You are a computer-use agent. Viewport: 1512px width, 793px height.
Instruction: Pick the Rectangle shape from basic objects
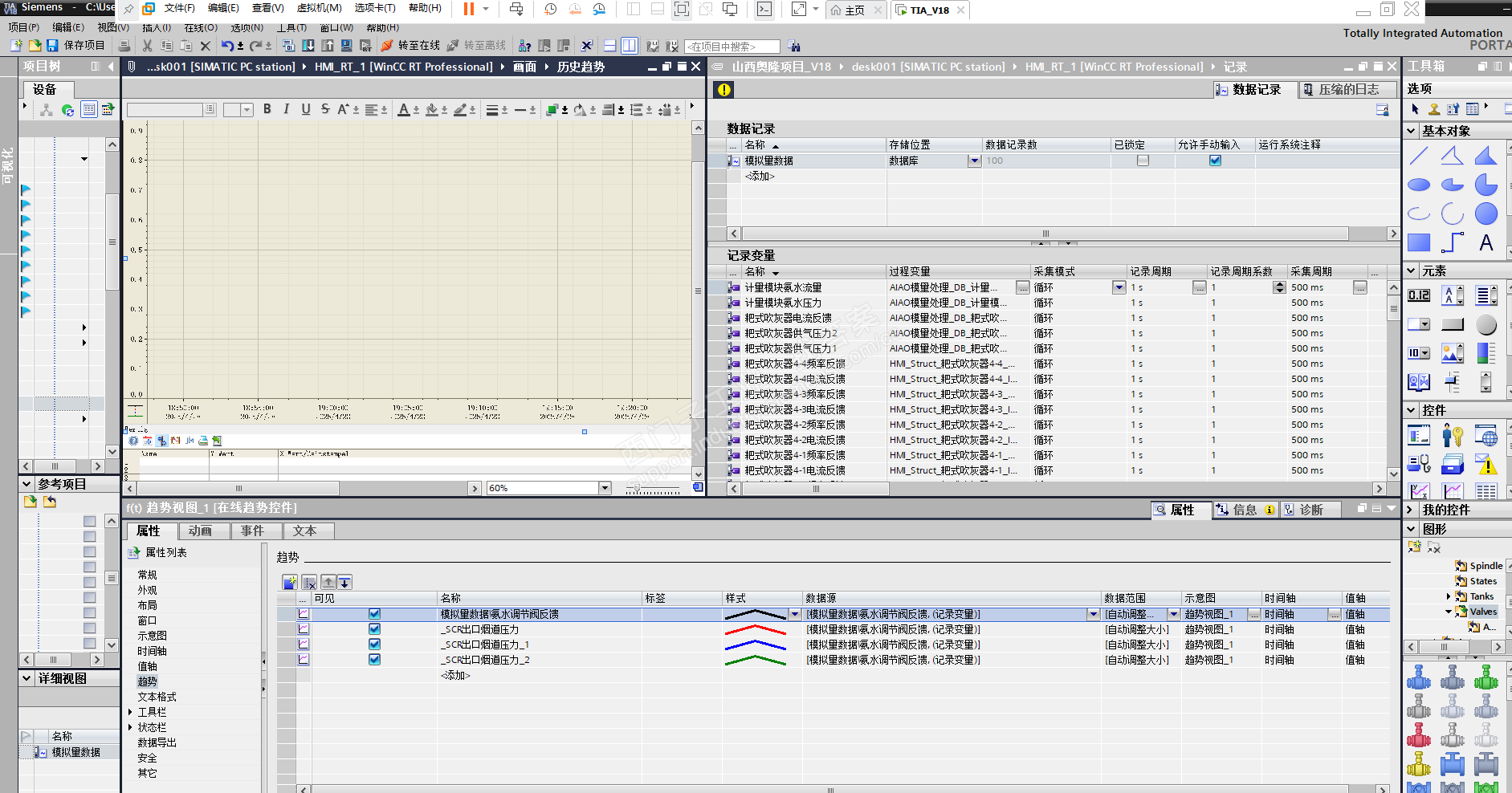pyautogui.click(x=1419, y=242)
